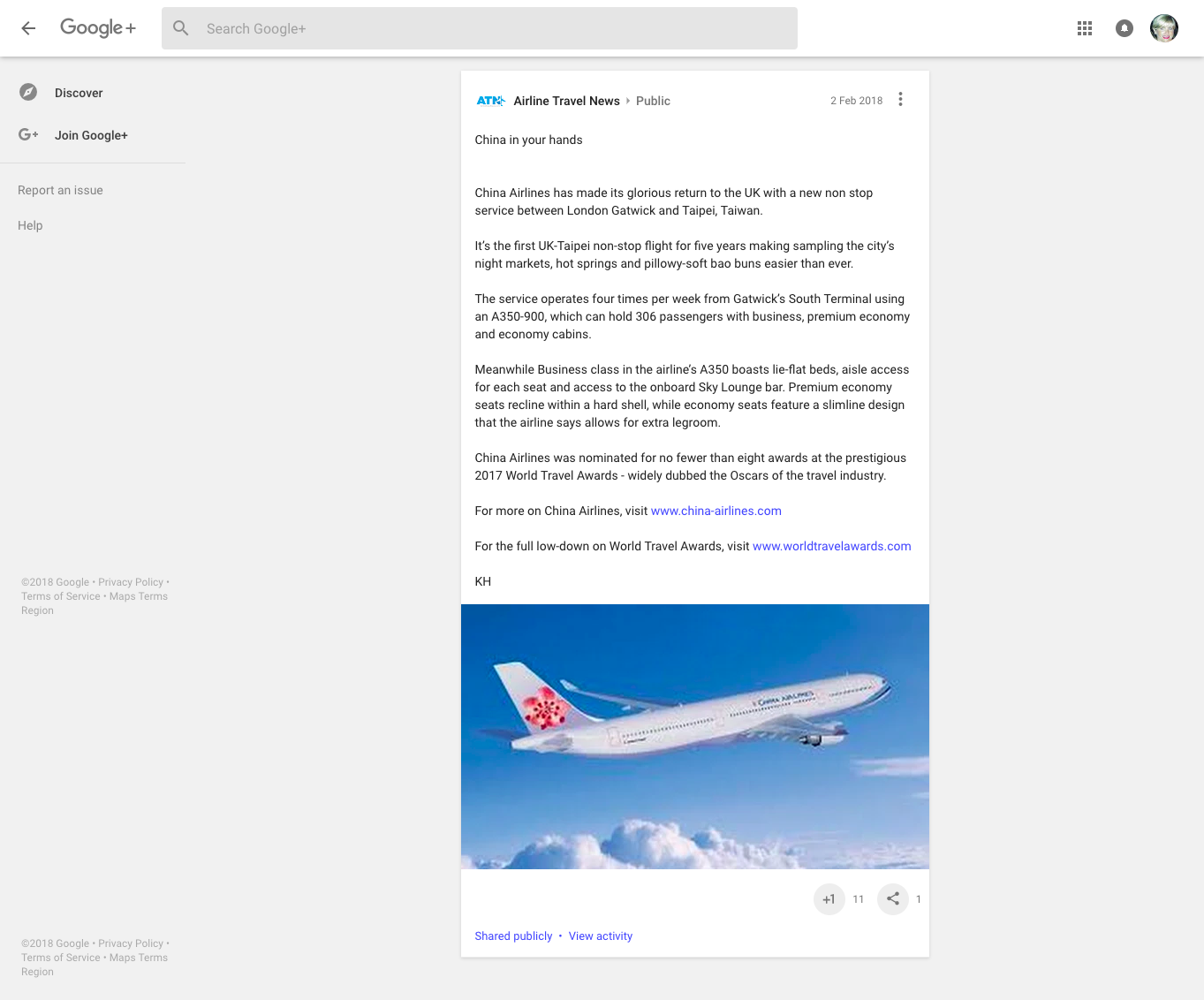
Task: Click the ATN publisher logo
Action: point(490,101)
